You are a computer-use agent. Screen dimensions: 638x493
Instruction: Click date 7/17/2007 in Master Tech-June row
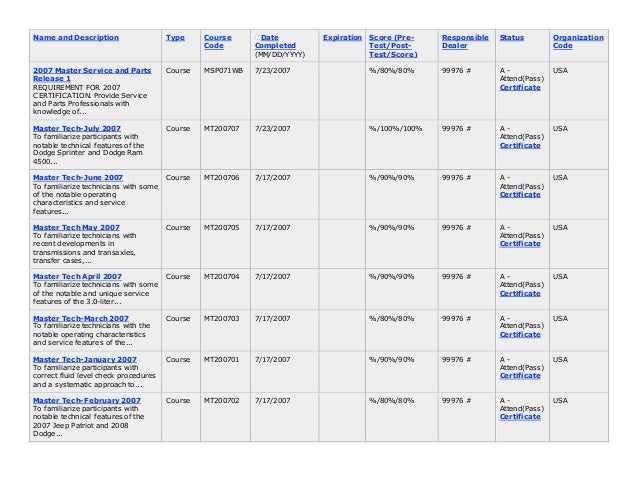(273, 178)
